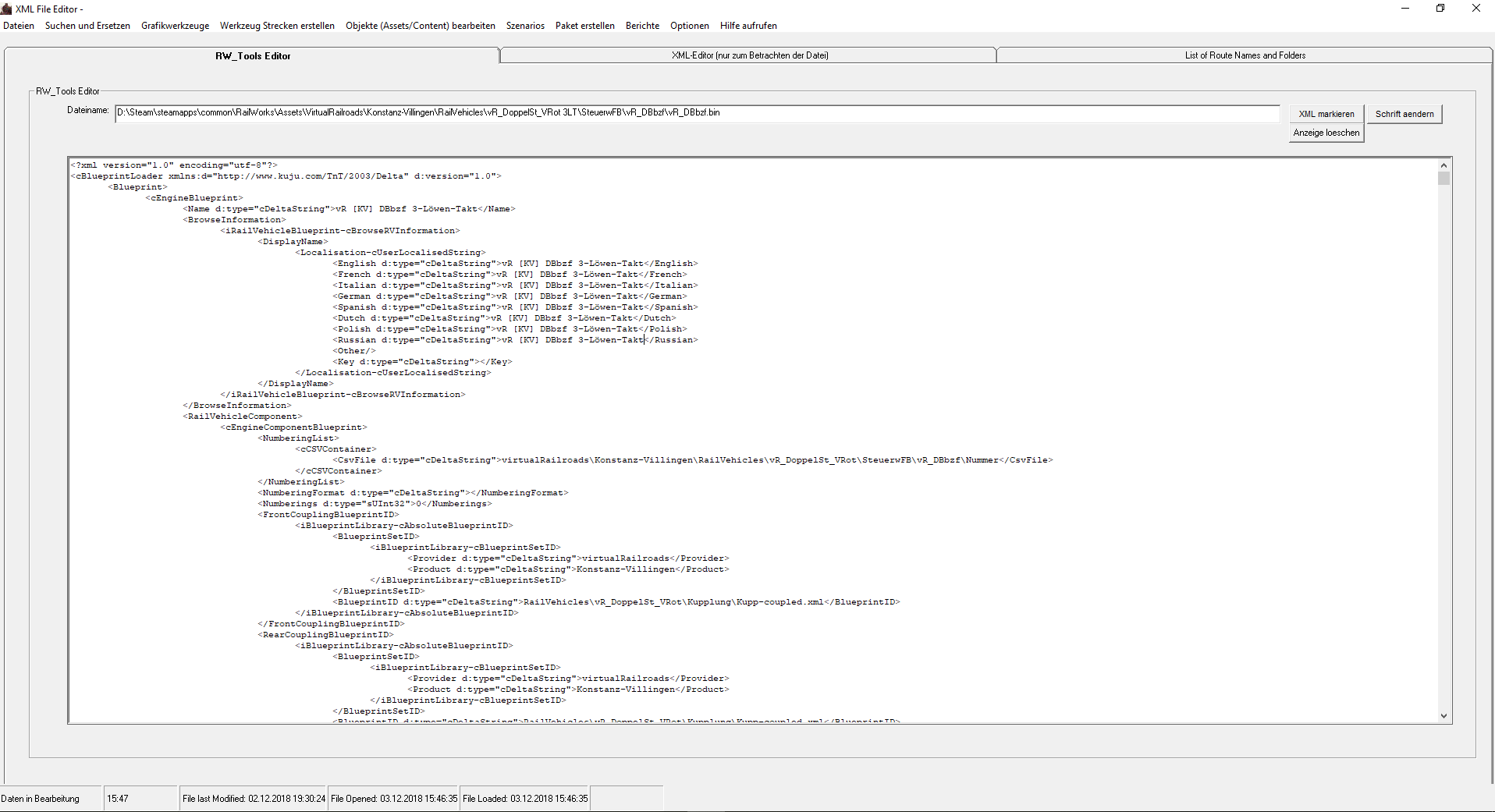
Task: Click the closing </FrontCouplingBlueprintID> tag line
Action: 332,624
